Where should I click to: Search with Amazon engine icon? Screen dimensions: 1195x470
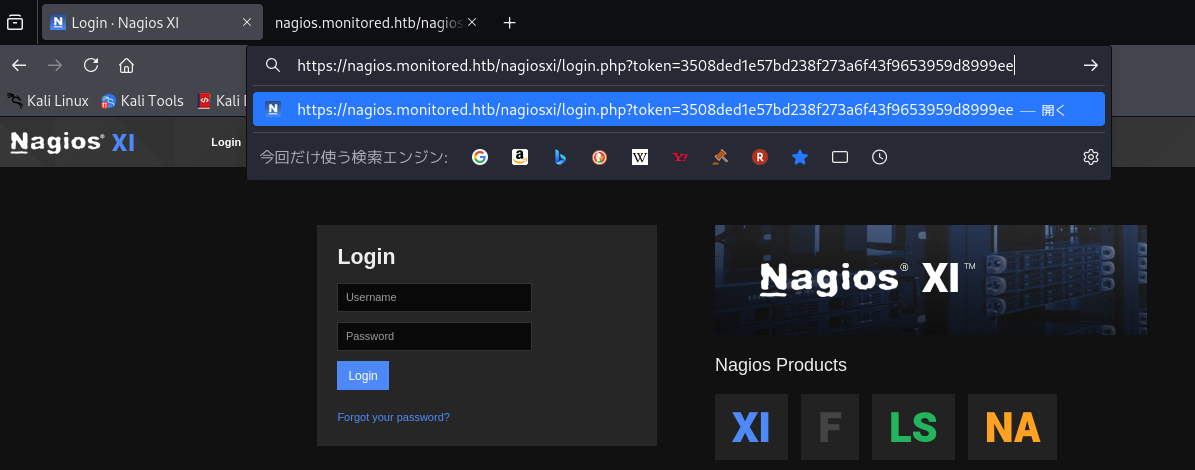[520, 157]
